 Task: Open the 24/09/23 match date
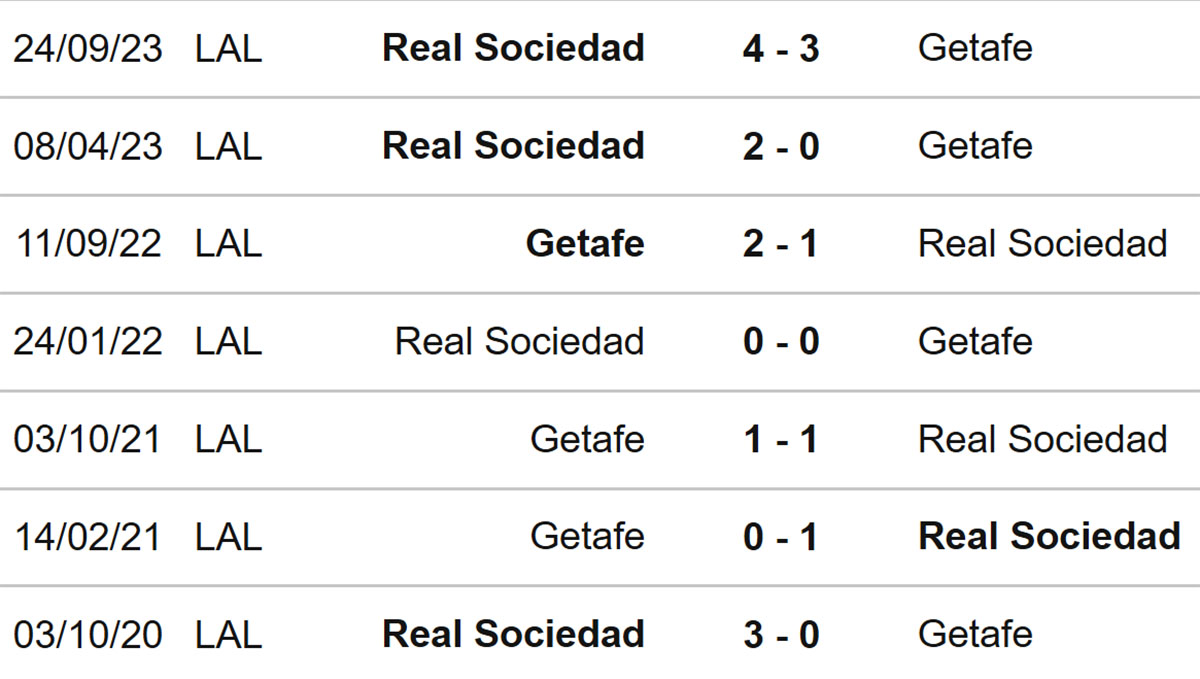(88, 48)
